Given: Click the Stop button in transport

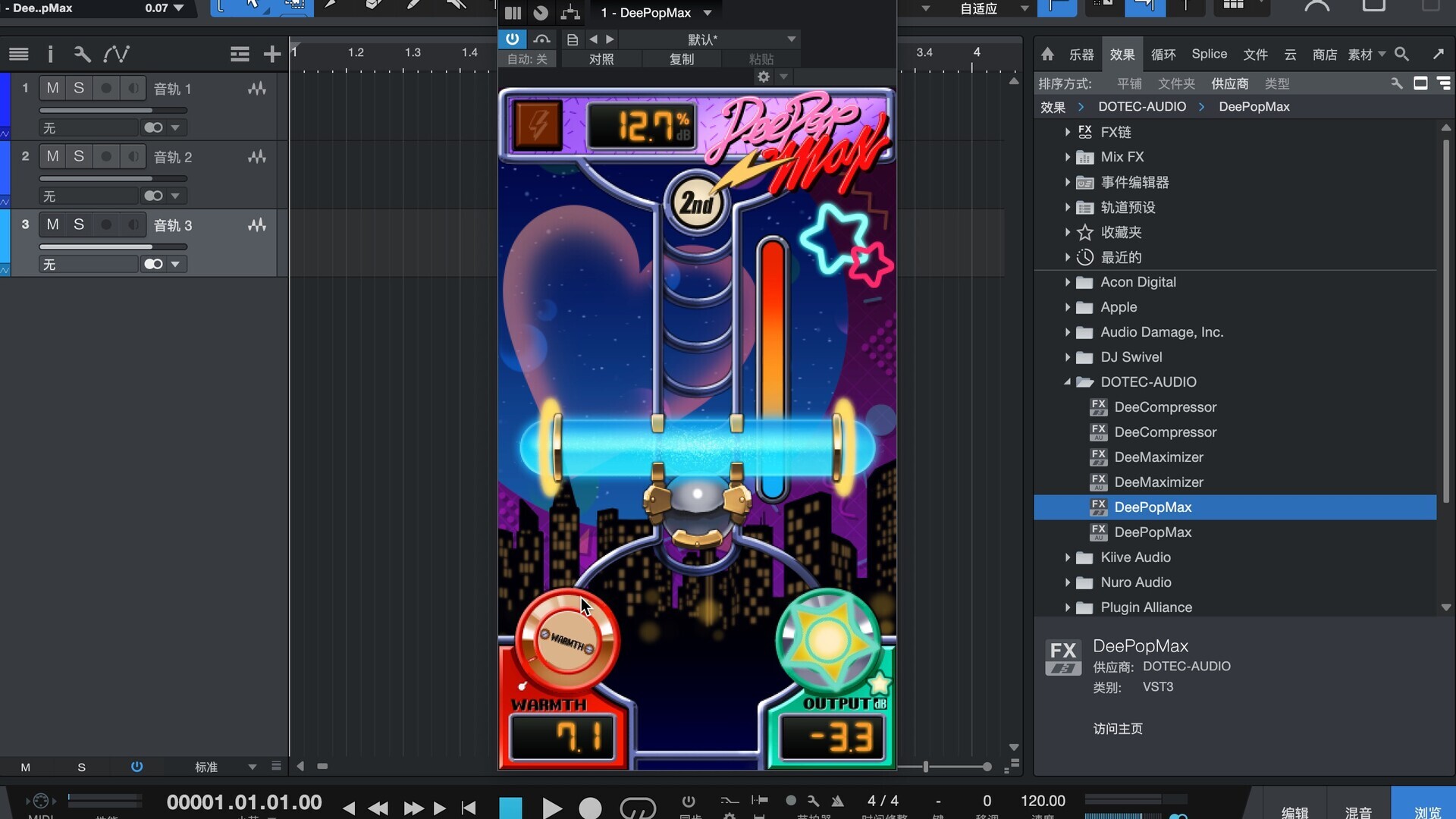Looking at the screenshot, I should [x=510, y=808].
